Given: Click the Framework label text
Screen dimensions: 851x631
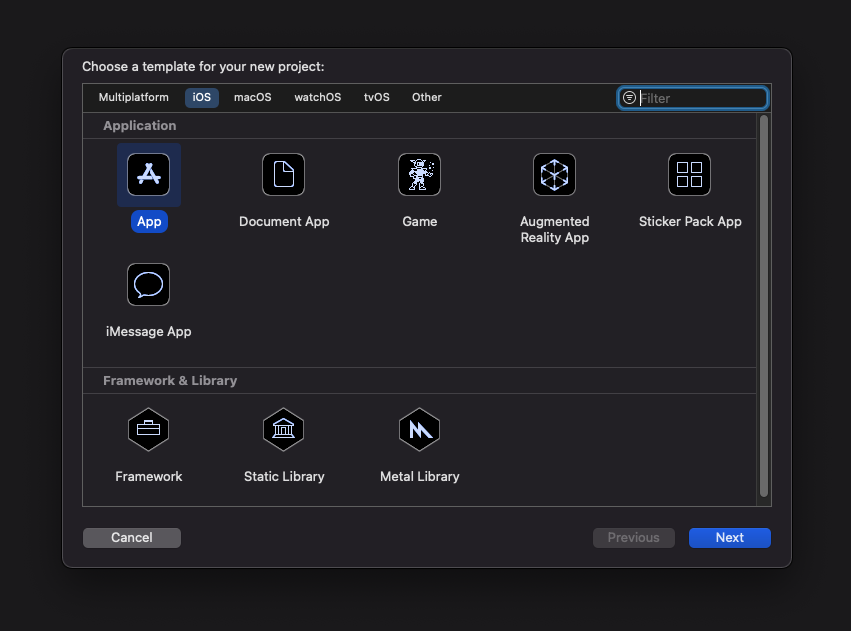Looking at the screenshot, I should click(148, 476).
